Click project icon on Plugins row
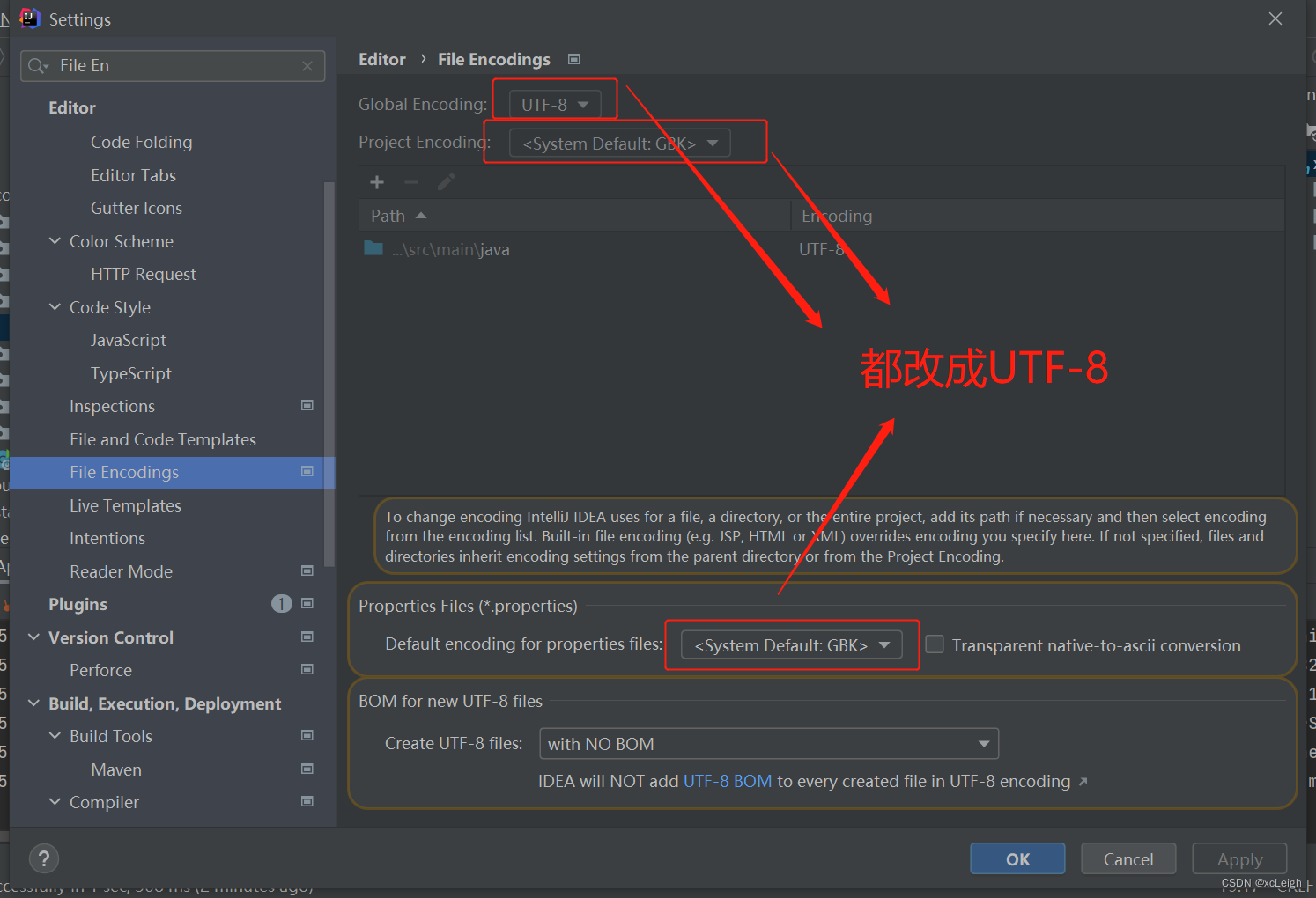The width and height of the screenshot is (1316, 898). pos(307,604)
